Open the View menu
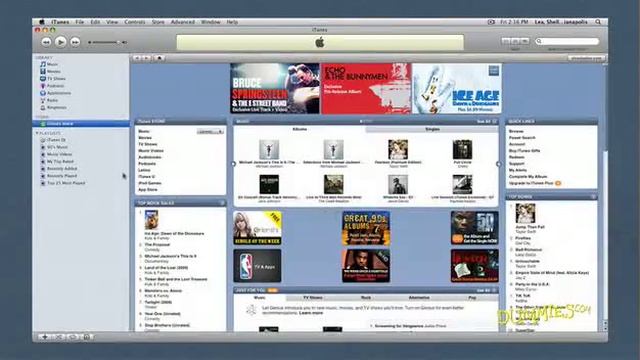This screenshot has height=360, width=640. (112, 22)
